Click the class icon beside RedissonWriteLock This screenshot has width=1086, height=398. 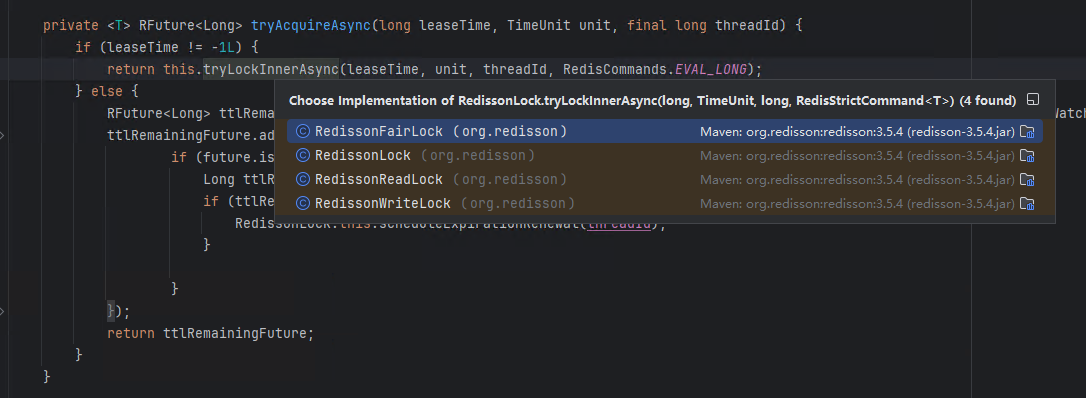point(302,203)
